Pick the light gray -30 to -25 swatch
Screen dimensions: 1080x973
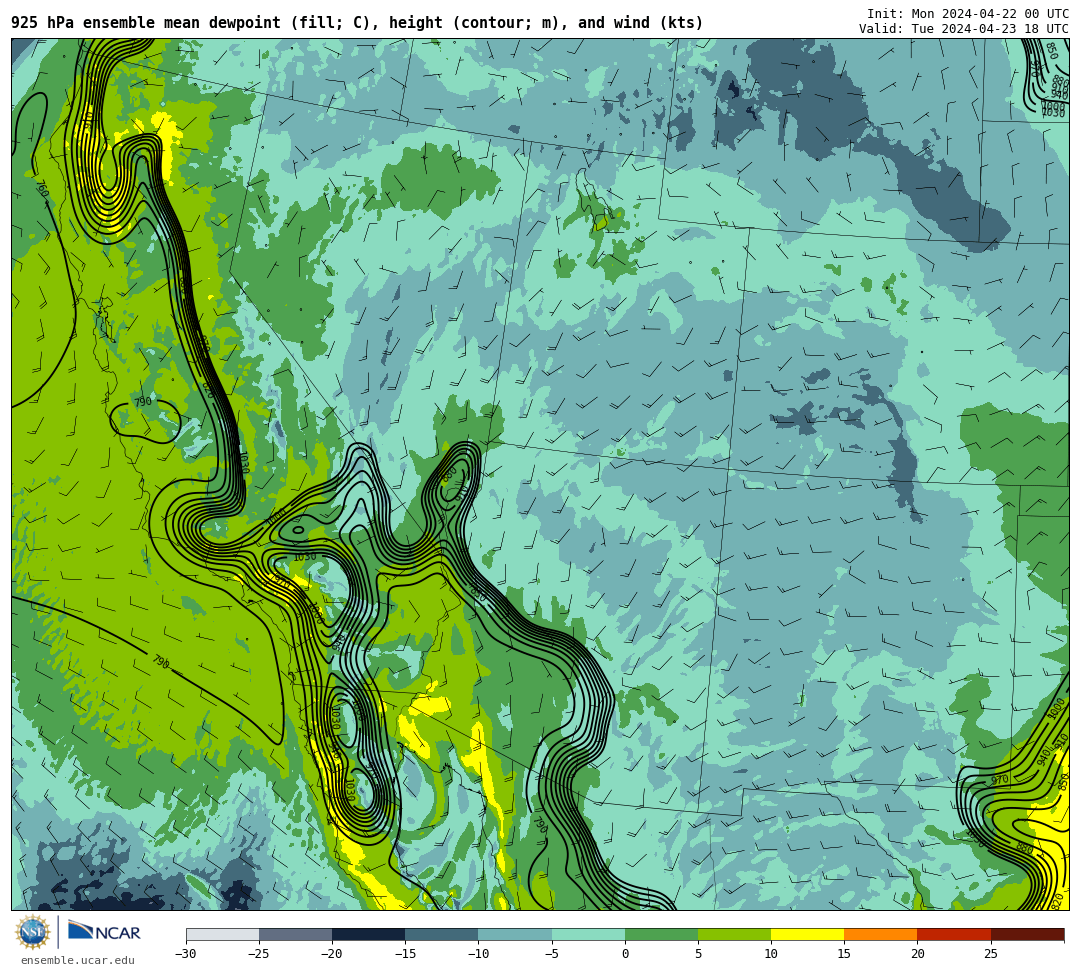(x=222, y=934)
